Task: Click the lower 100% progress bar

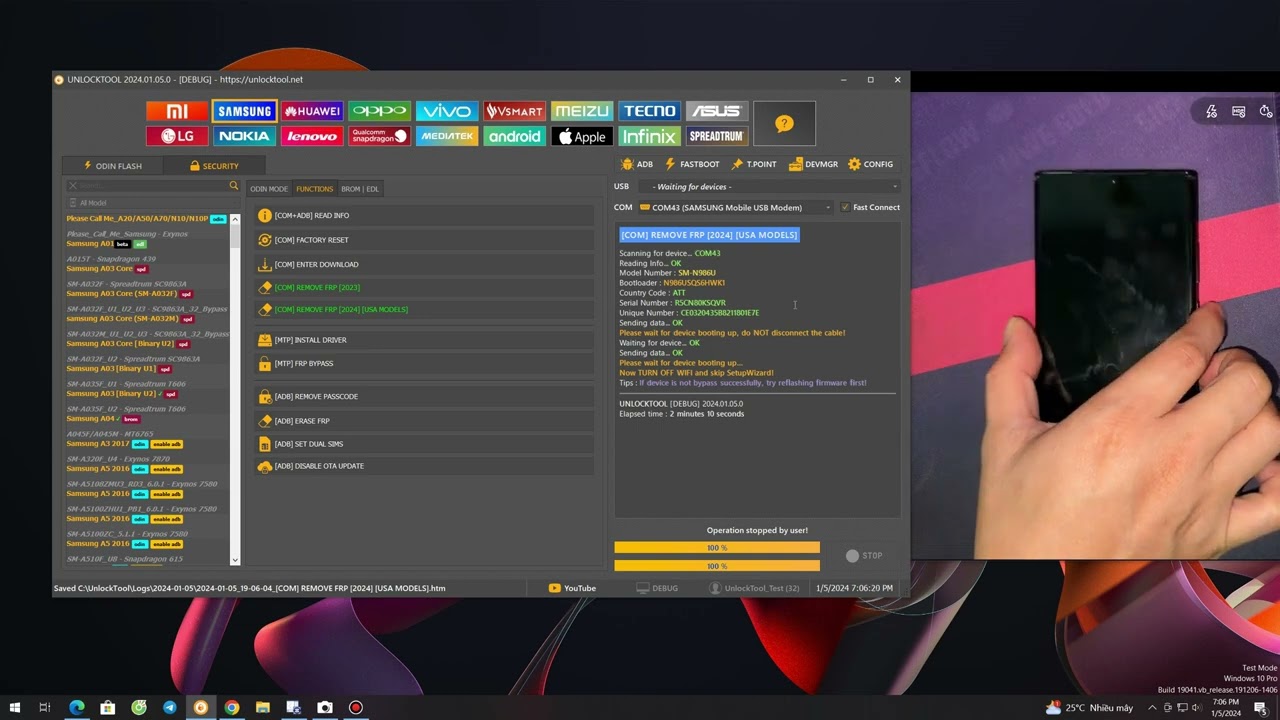Action: pyautogui.click(x=717, y=566)
